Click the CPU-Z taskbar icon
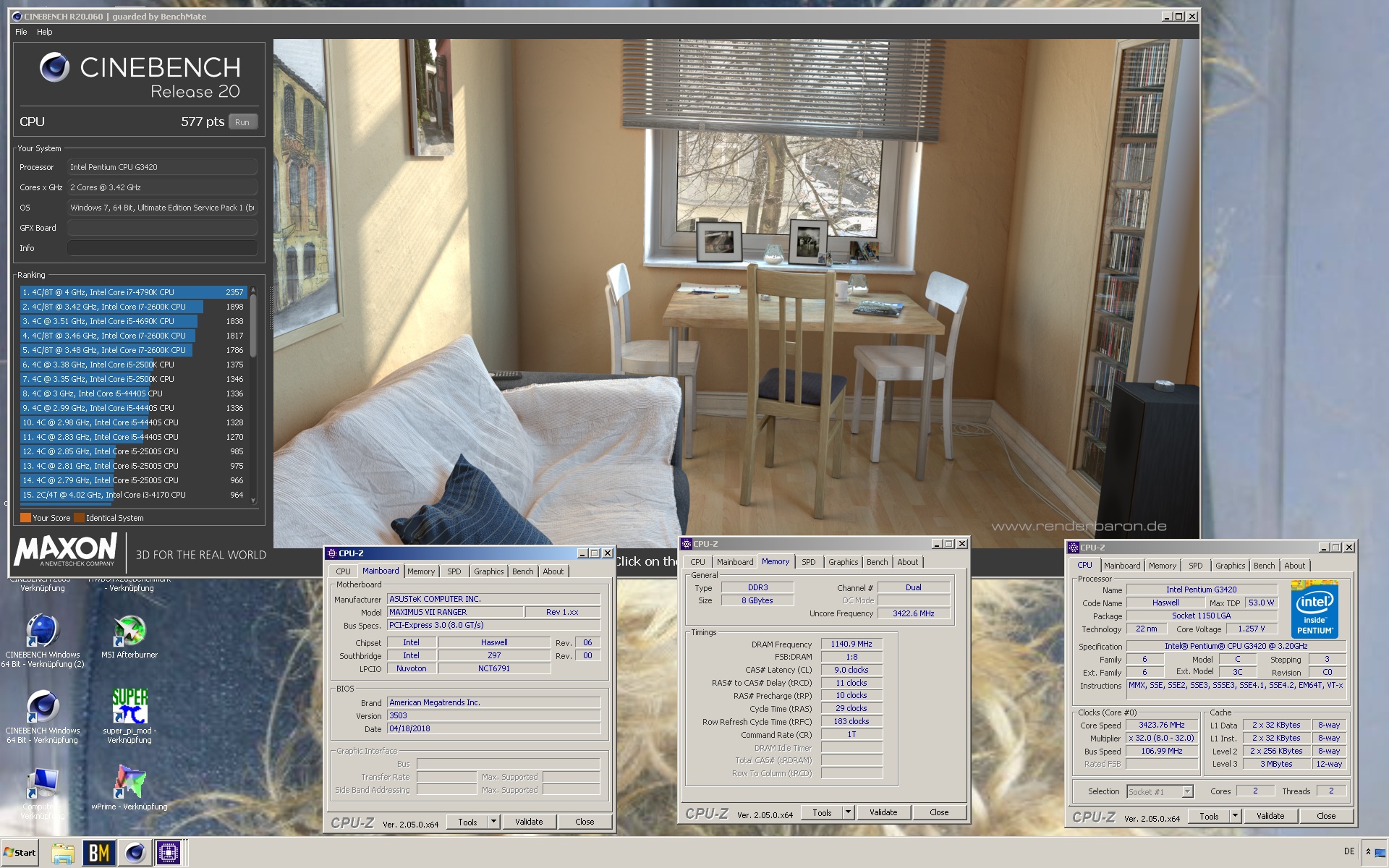The height and width of the screenshot is (868, 1389). 169,853
